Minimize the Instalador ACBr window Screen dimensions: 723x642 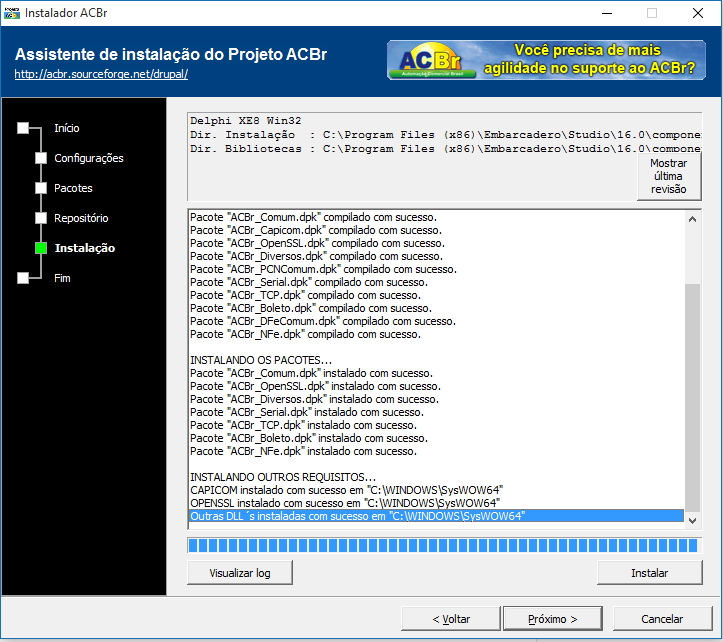[607, 13]
